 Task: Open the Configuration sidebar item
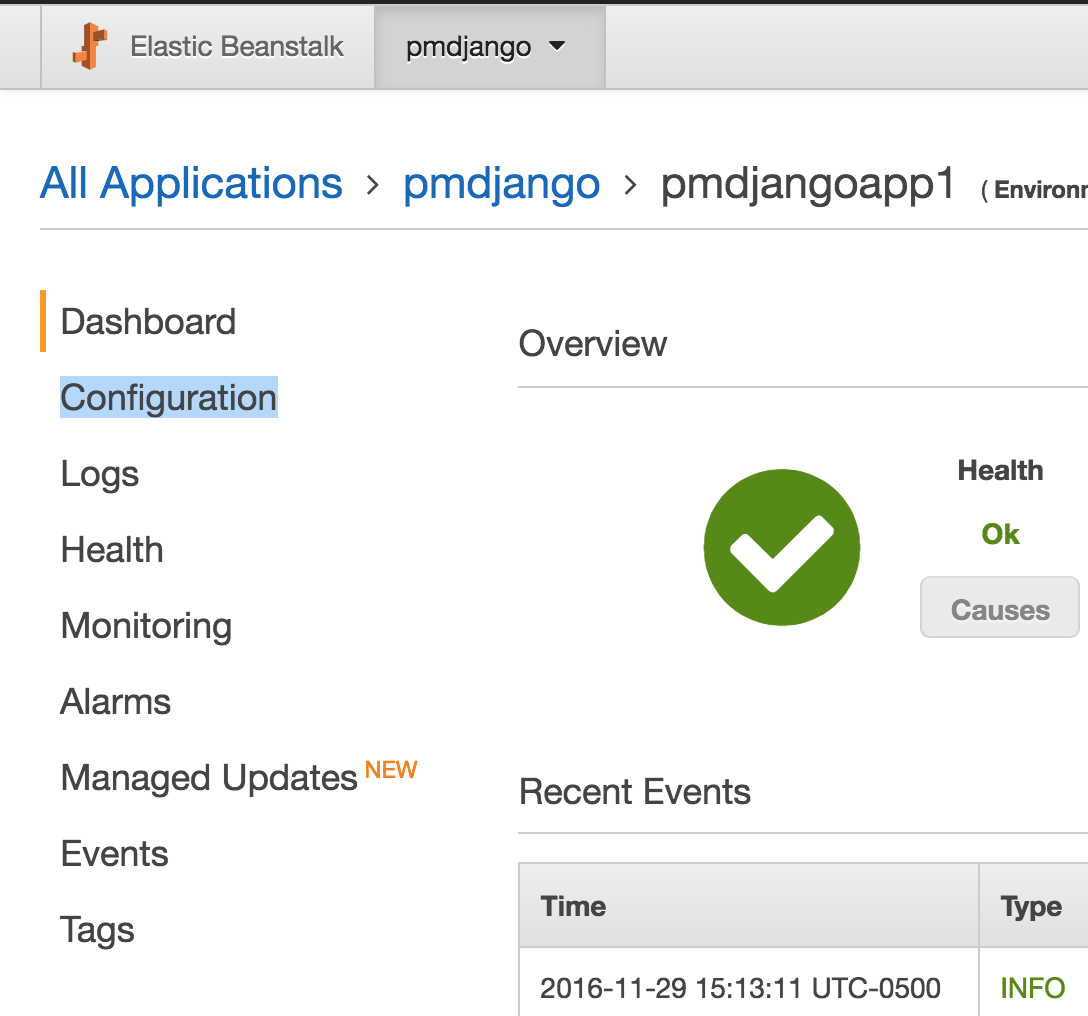point(169,398)
